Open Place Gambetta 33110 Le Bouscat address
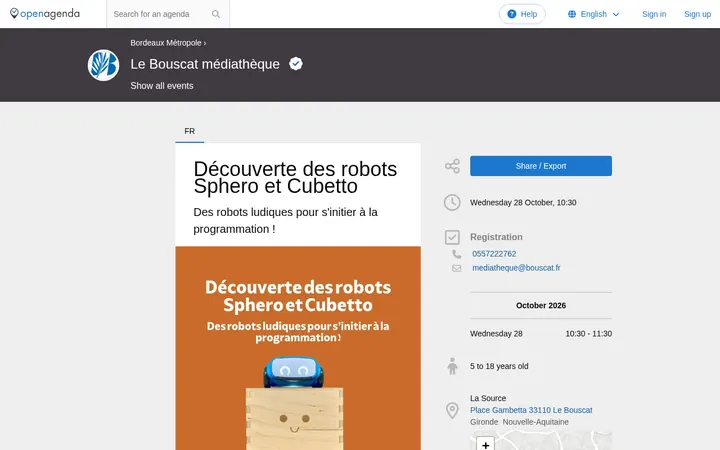This screenshot has width=720, height=450. coord(531,410)
